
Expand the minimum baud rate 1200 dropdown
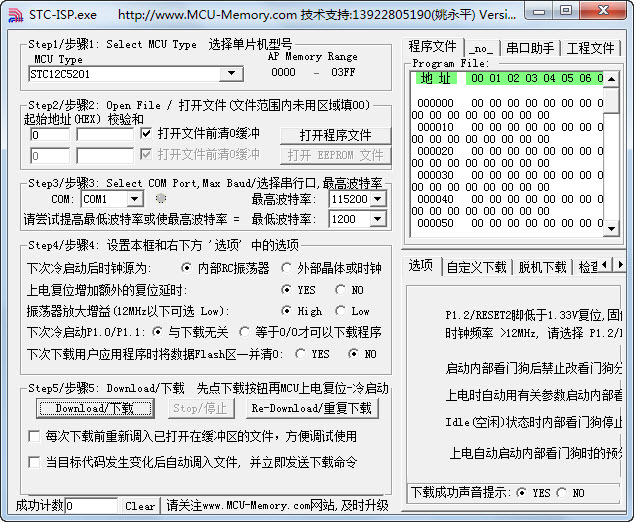point(376,219)
